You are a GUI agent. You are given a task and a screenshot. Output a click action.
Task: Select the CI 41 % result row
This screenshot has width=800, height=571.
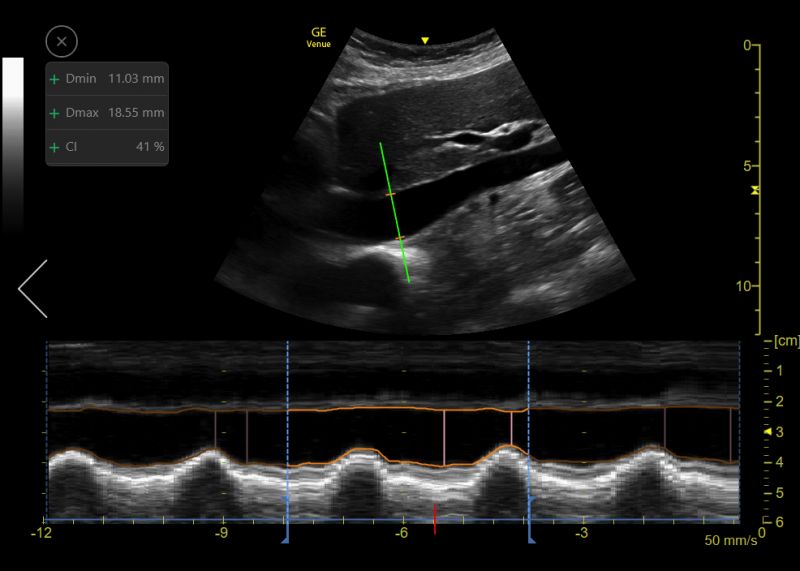pos(107,147)
